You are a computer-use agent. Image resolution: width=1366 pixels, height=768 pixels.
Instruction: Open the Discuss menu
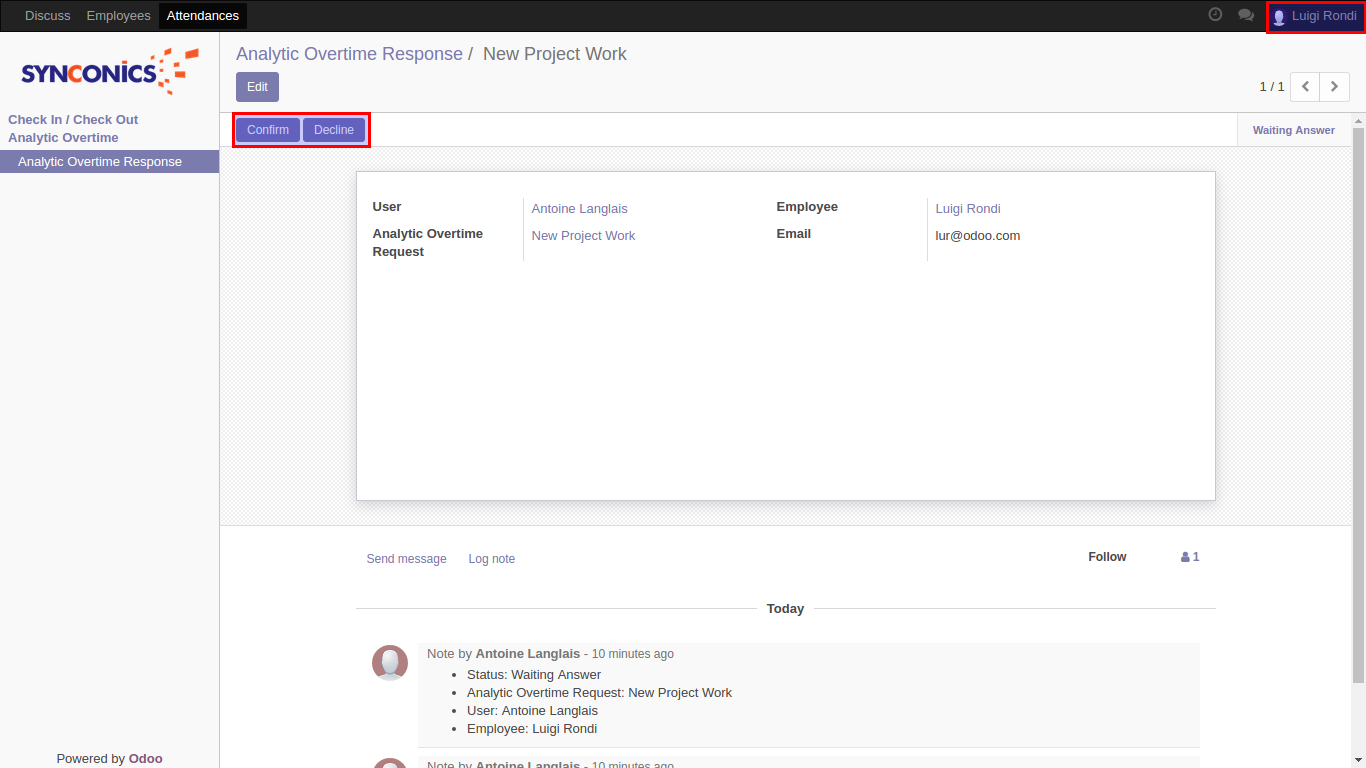click(48, 16)
